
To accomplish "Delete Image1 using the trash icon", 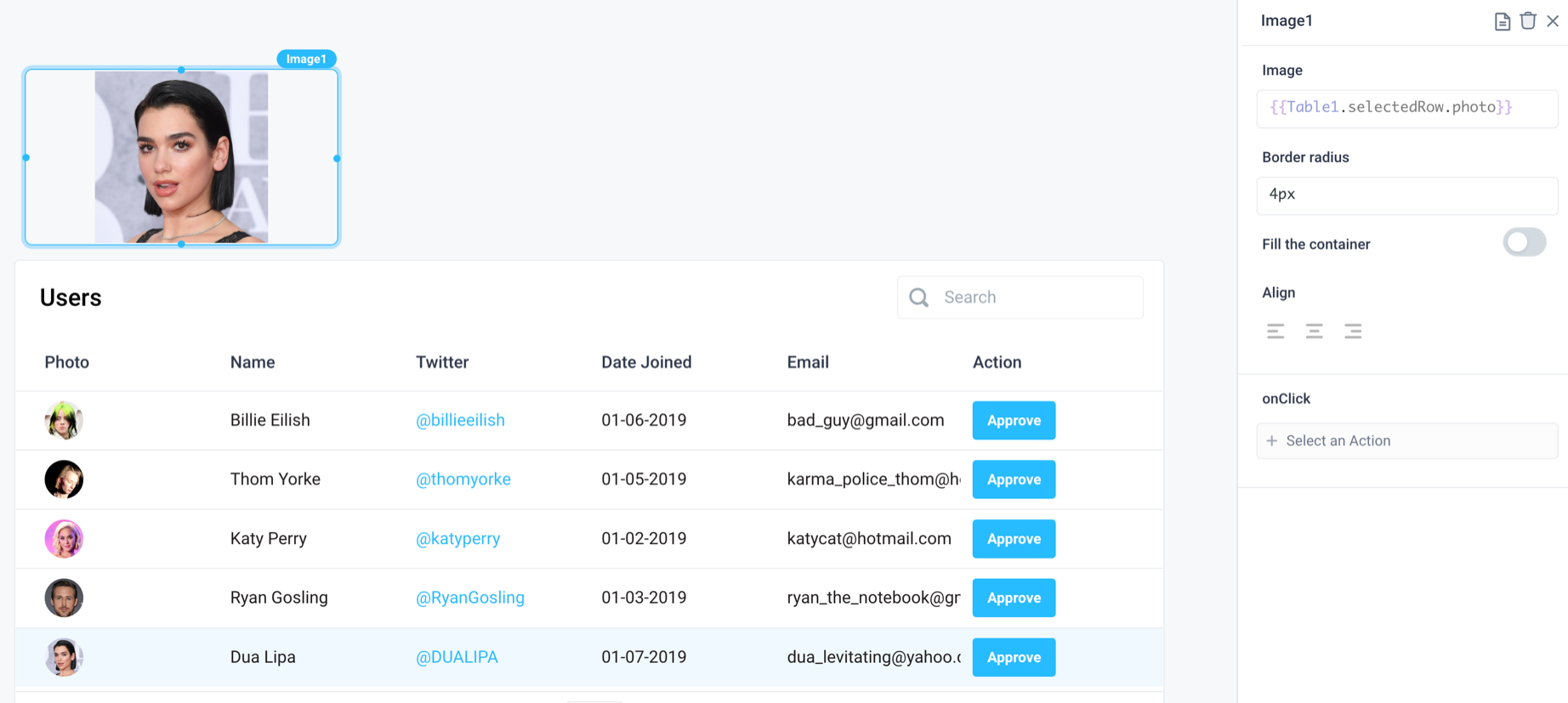I will click(x=1528, y=21).
